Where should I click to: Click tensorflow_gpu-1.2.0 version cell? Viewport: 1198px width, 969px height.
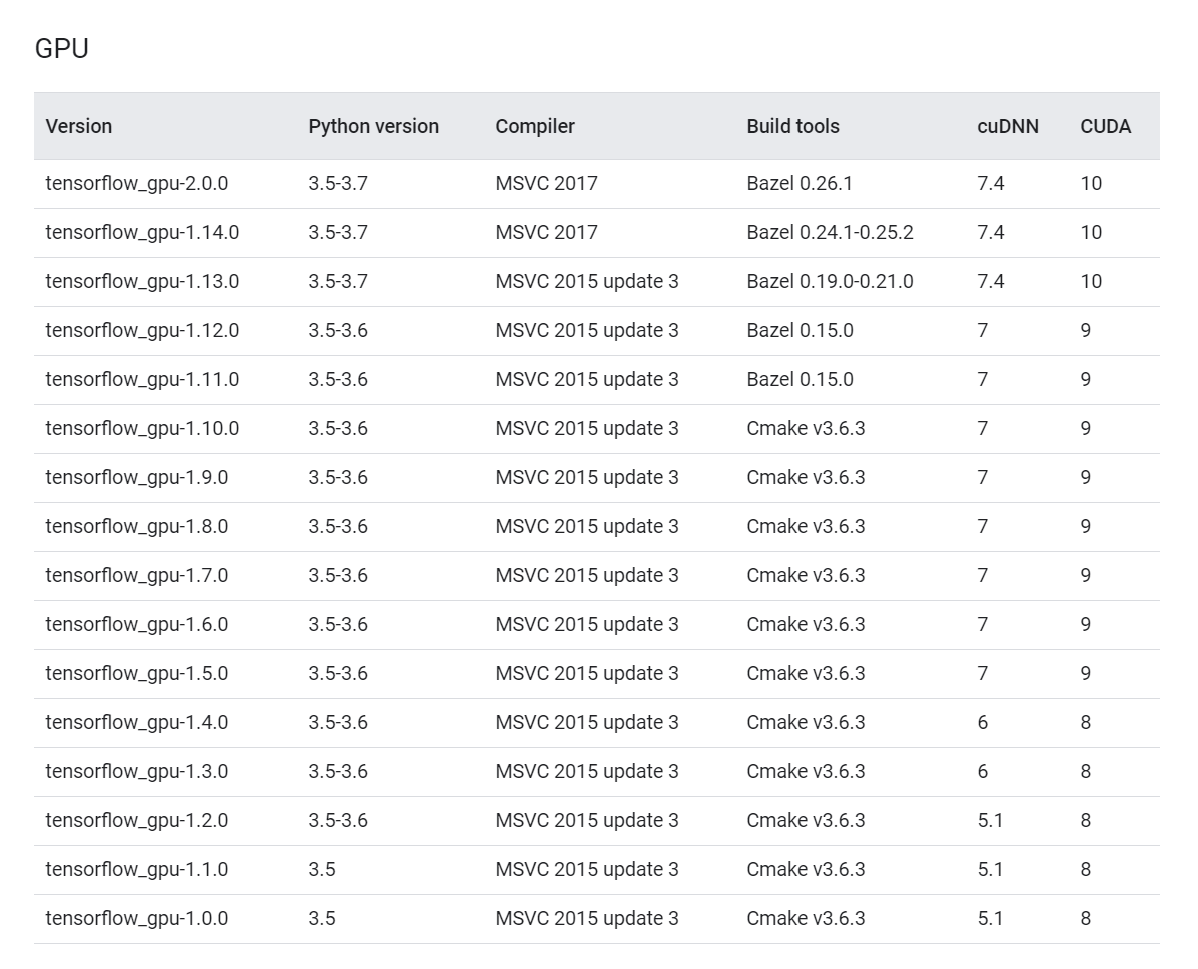[x=137, y=820]
